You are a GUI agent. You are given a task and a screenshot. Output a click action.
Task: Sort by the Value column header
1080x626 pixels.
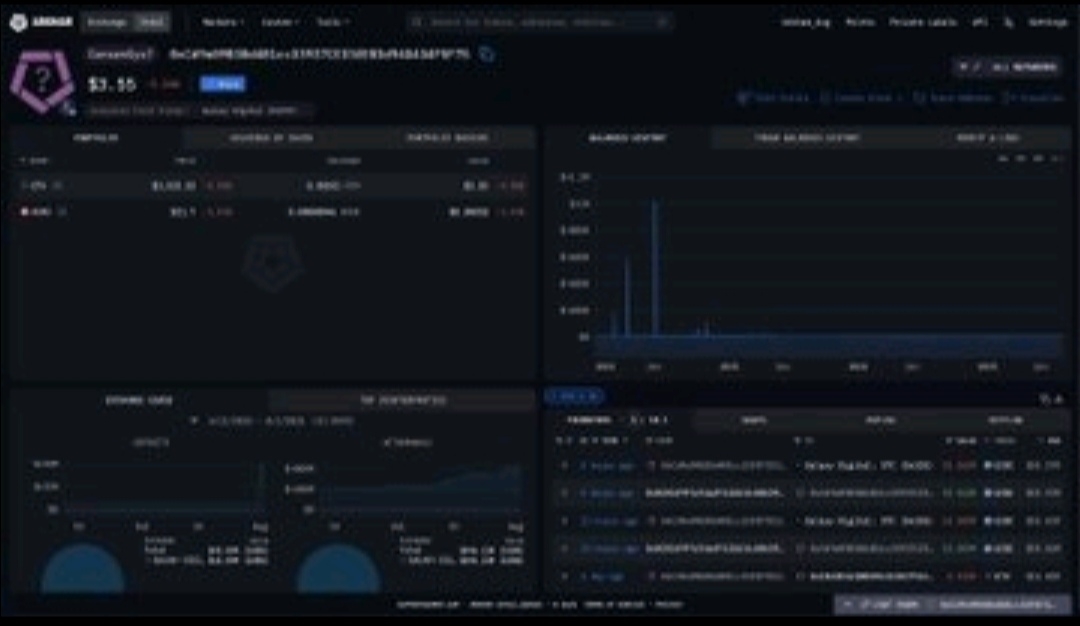[478, 160]
